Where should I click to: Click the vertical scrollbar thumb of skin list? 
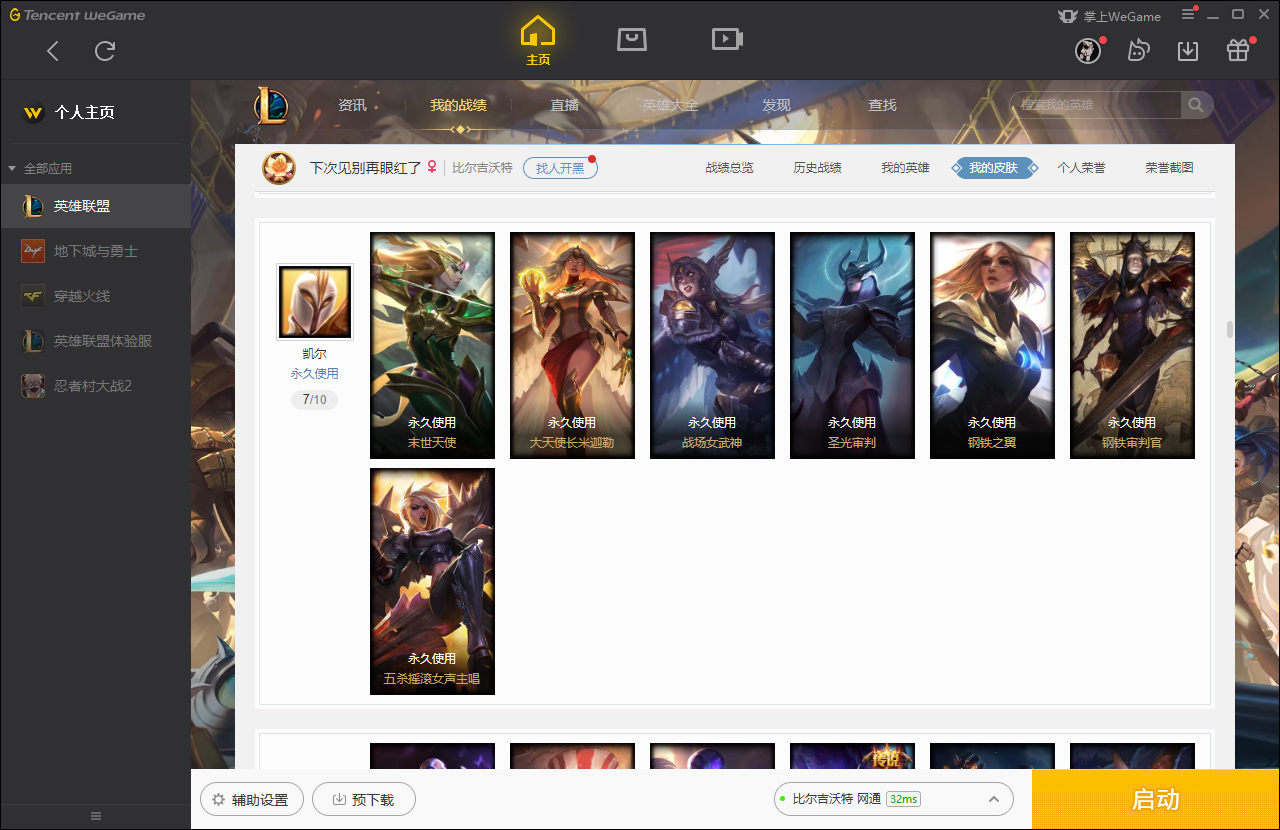pyautogui.click(x=1230, y=330)
